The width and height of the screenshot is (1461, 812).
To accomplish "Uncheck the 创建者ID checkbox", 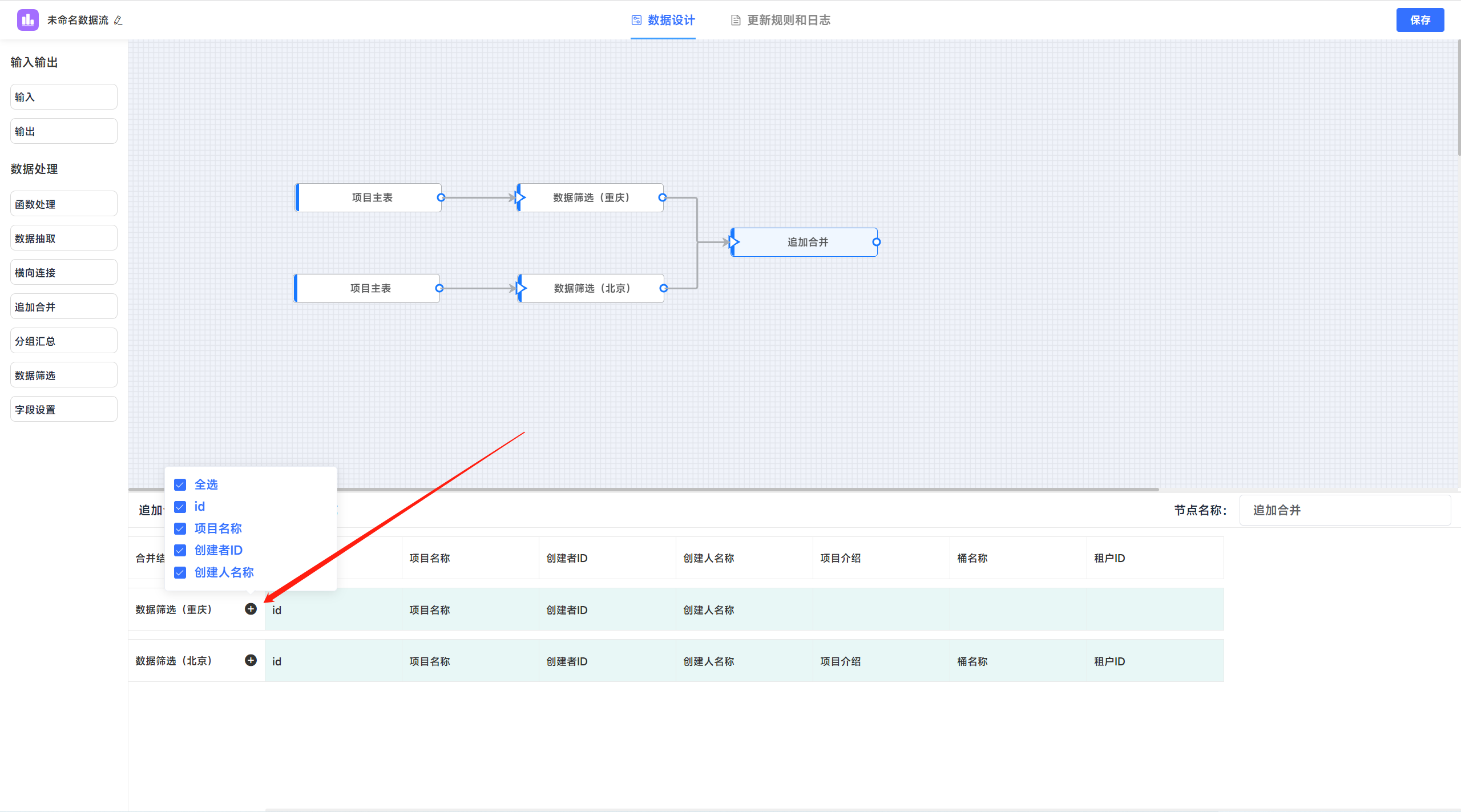I will point(180,550).
